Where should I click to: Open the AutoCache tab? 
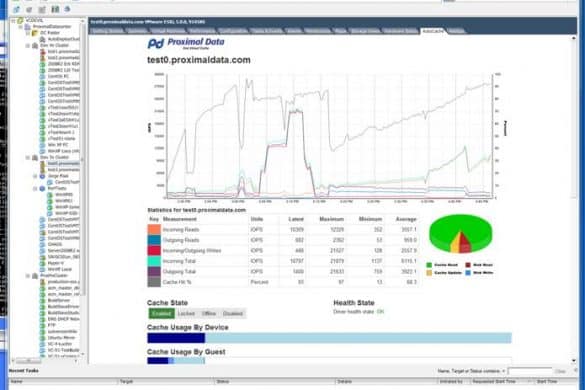tap(433, 31)
